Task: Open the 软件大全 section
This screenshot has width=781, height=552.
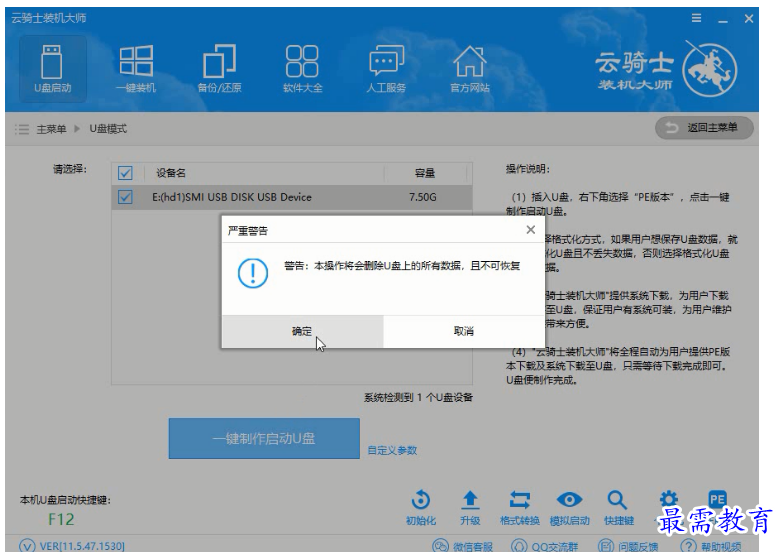Action: (x=302, y=69)
